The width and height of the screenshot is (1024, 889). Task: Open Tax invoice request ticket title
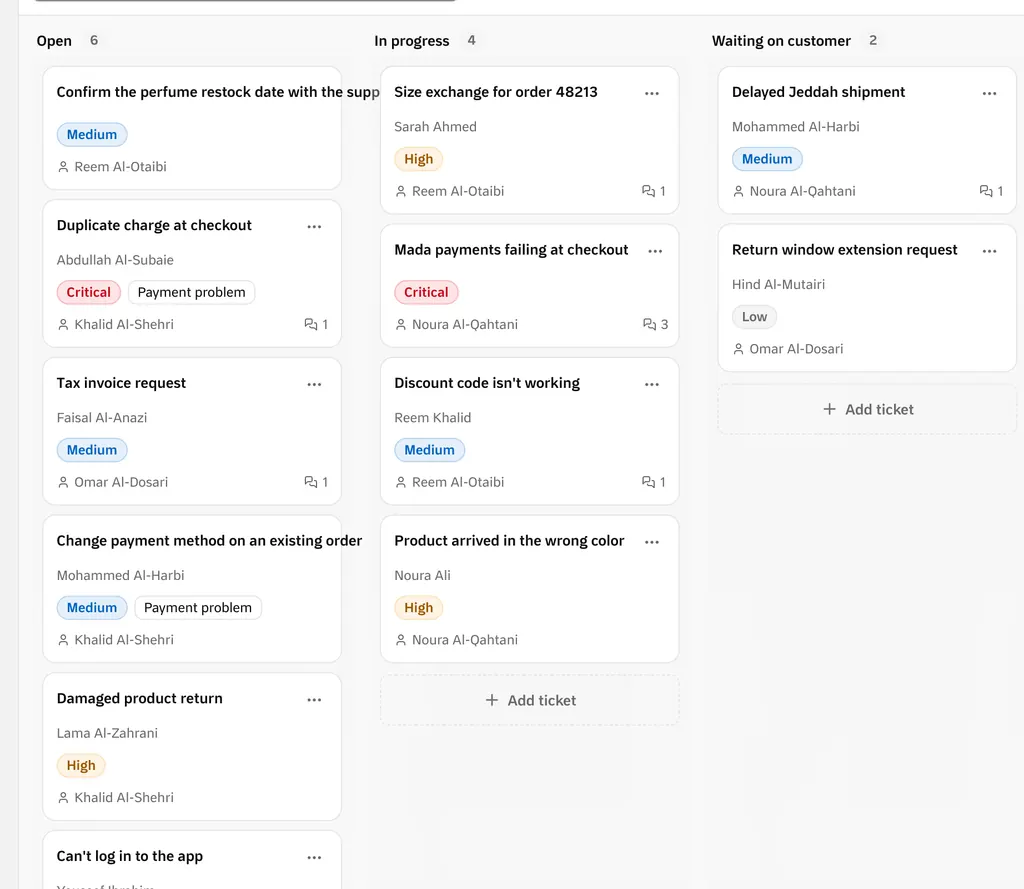pos(121,383)
